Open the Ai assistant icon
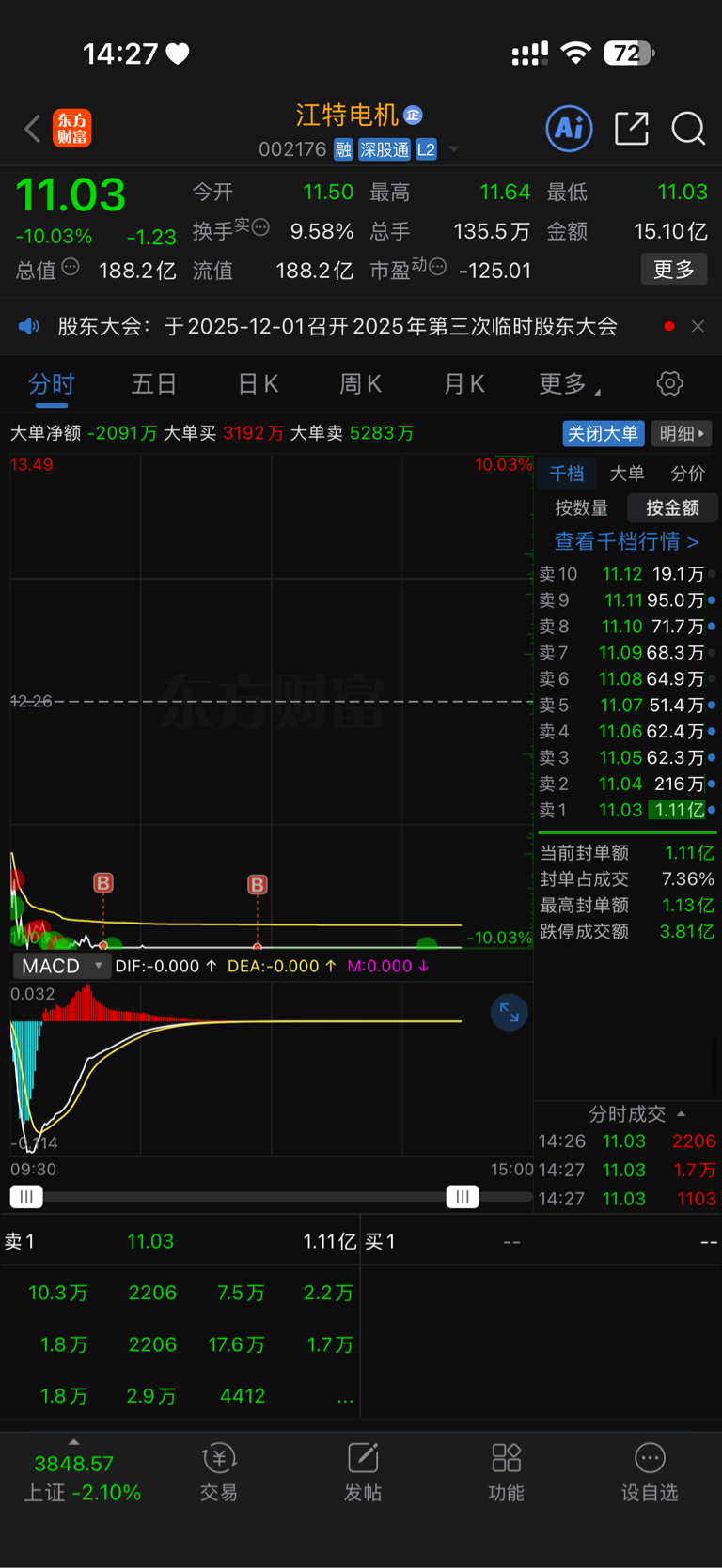 (569, 128)
